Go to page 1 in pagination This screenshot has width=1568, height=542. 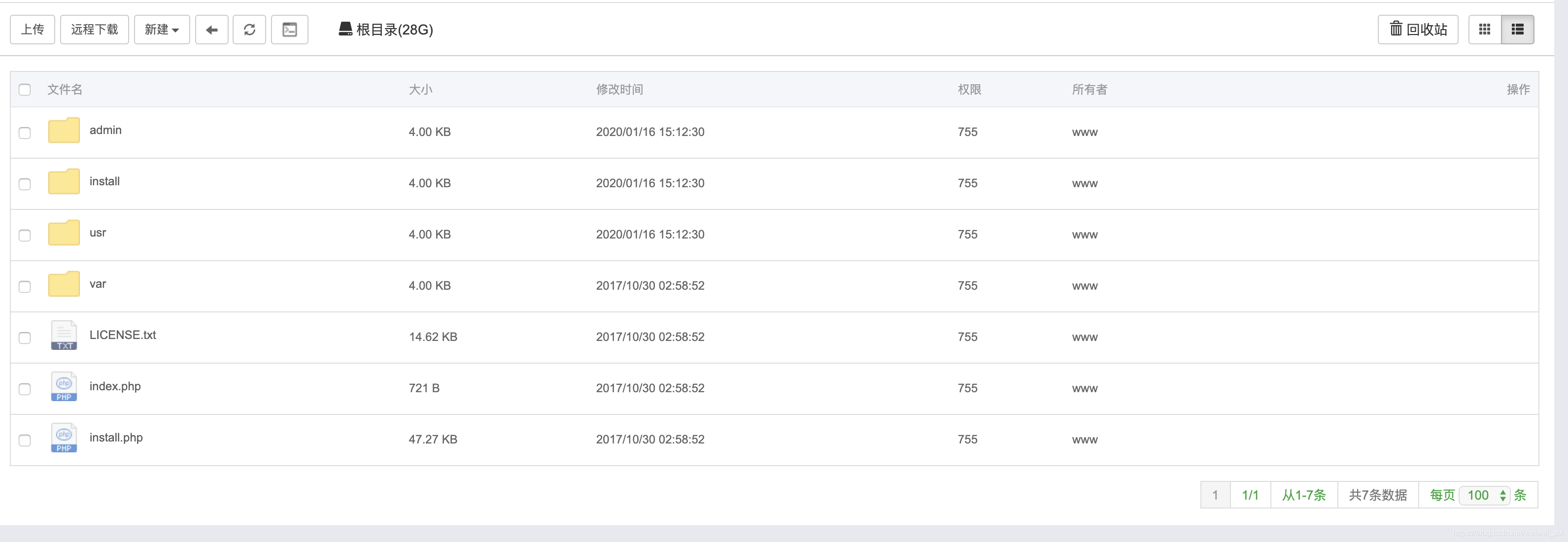click(1215, 495)
